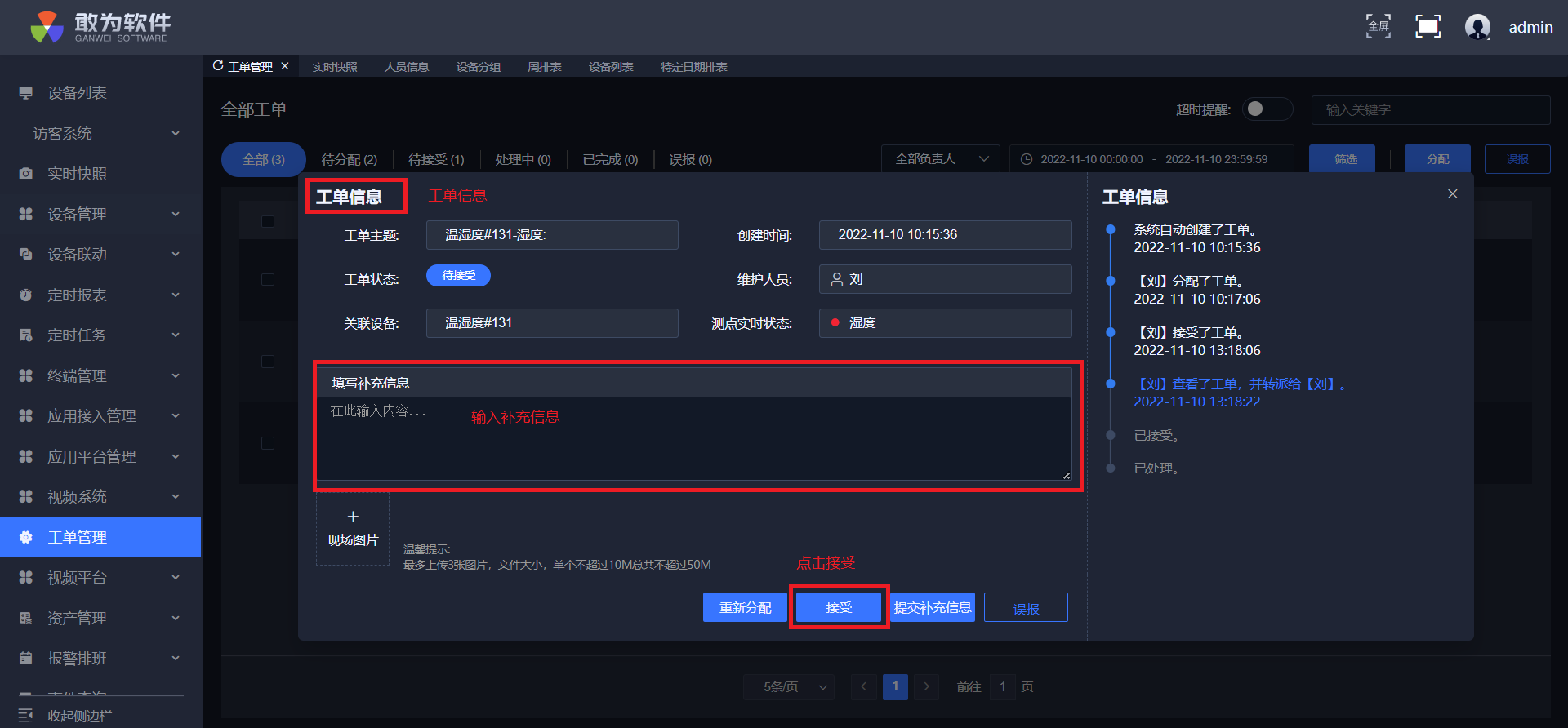Open the 全部负责人 dropdown
This screenshot has width=1568, height=728.
tap(941, 159)
